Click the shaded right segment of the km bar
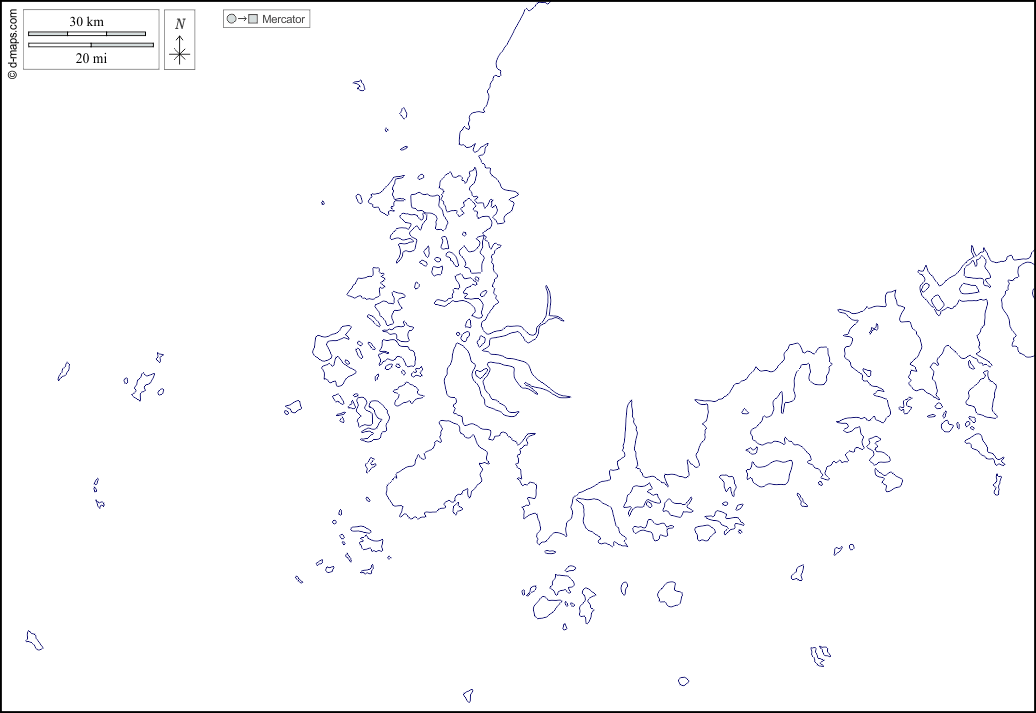The image size is (1036, 713). 126,34
